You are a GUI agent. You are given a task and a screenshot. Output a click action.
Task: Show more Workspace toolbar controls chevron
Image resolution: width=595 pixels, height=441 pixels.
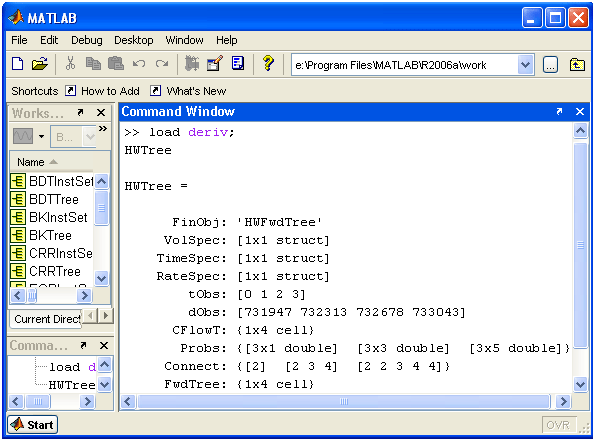click(103, 129)
